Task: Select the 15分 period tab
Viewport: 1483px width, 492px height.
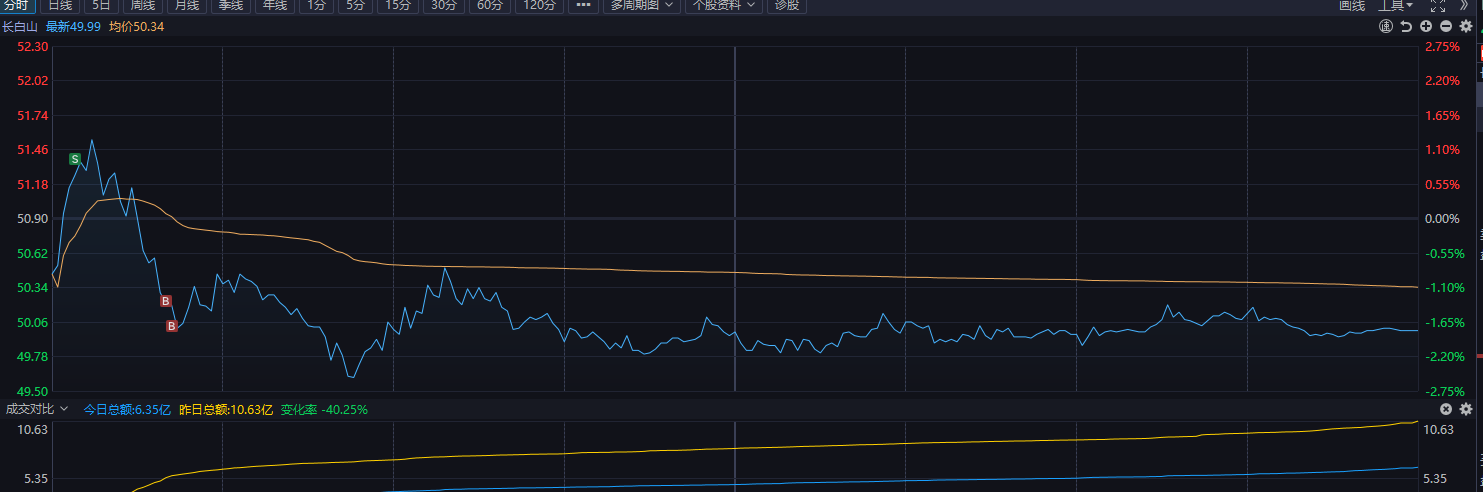Action: pos(397,5)
